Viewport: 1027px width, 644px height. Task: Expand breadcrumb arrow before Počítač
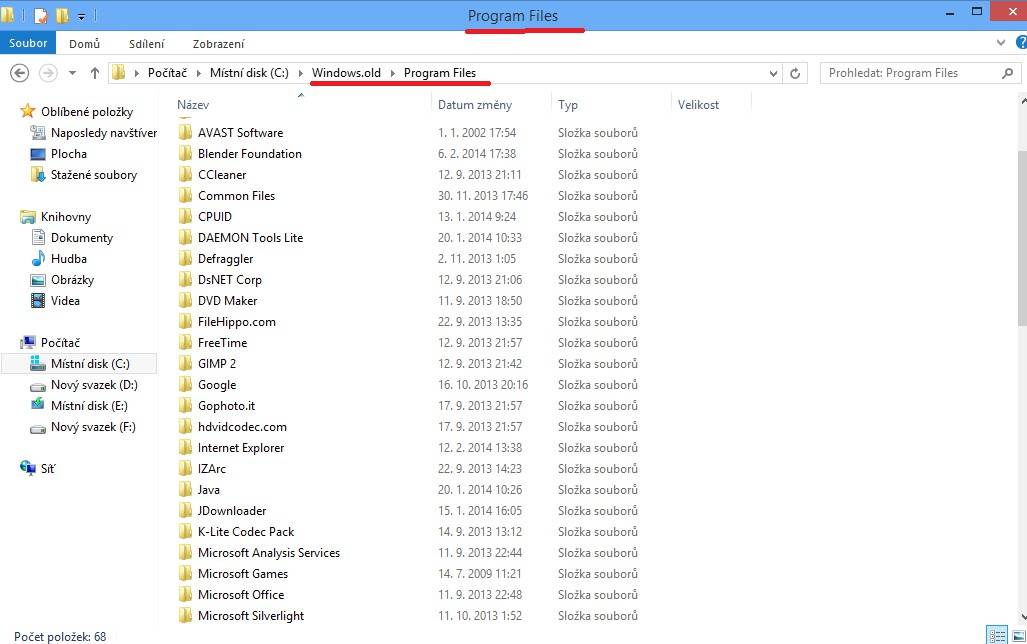(x=136, y=73)
